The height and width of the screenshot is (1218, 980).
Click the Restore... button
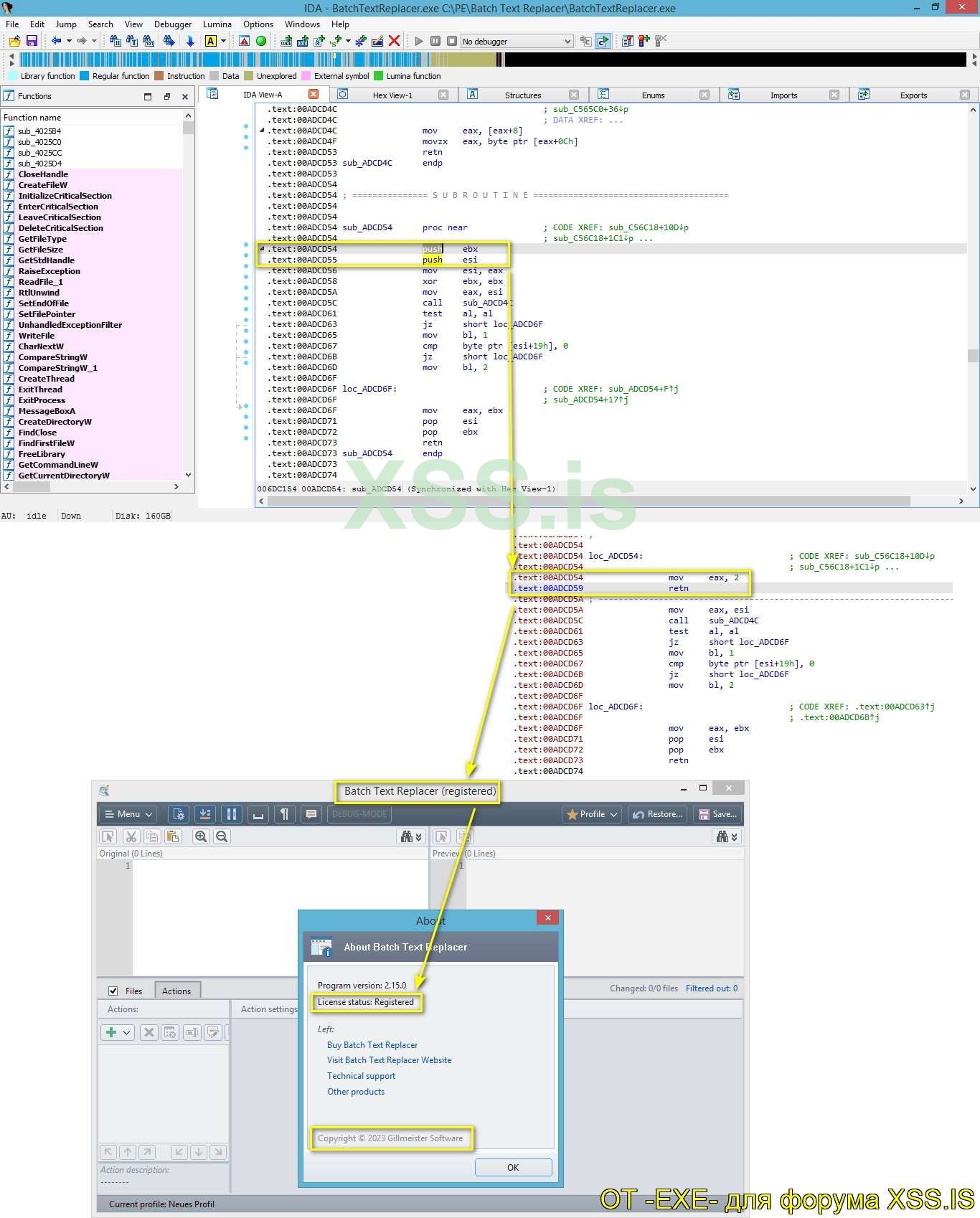point(658,814)
